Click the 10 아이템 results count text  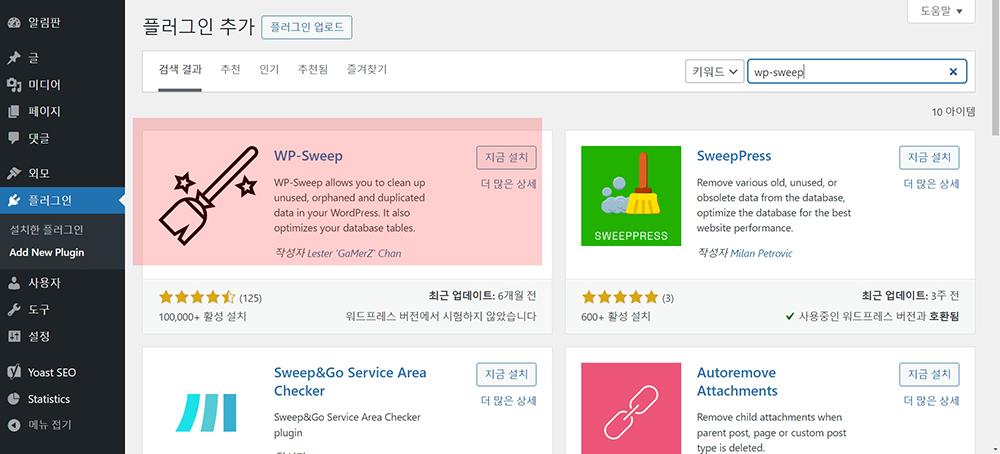pos(953,112)
